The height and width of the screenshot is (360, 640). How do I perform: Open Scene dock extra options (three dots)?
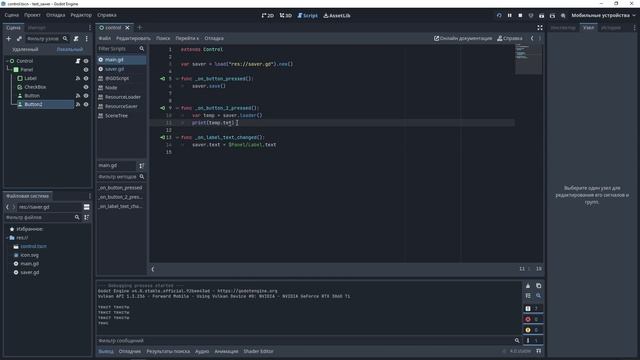tap(87, 38)
